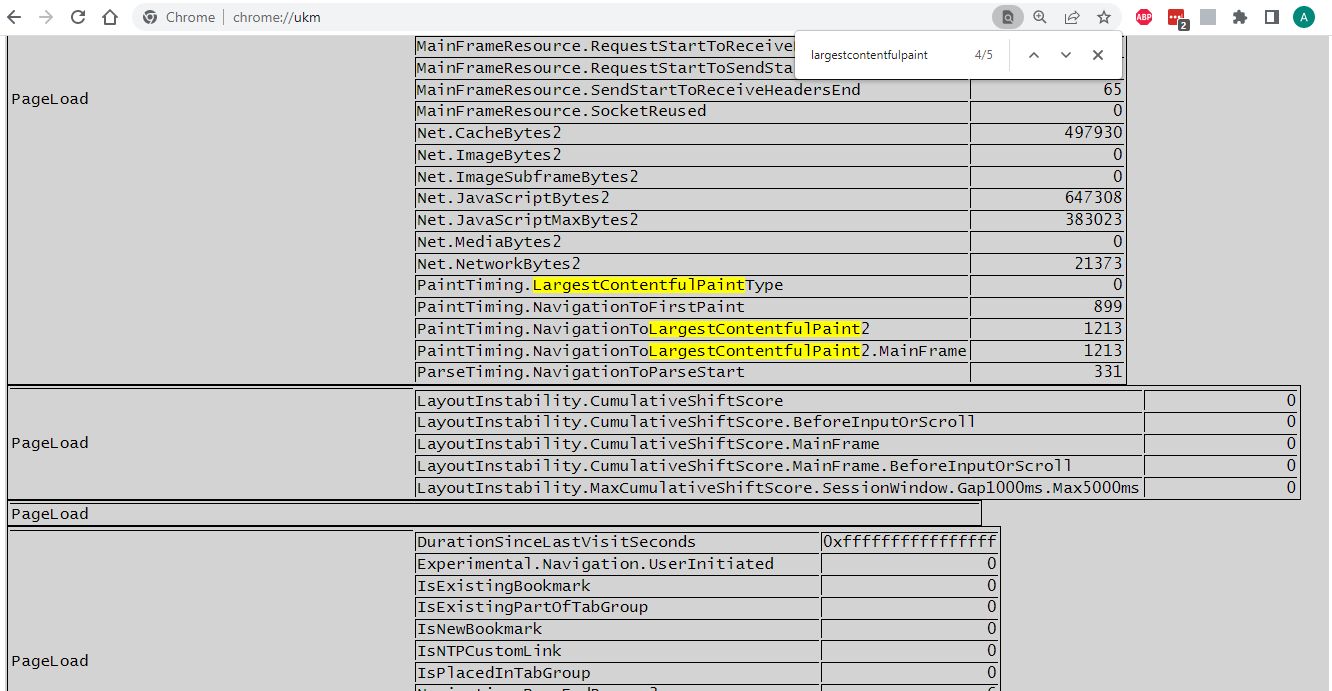This screenshot has width=1332, height=691.
Task: Click the Net.NetworkBytes2 metric
Action: (x=498, y=264)
